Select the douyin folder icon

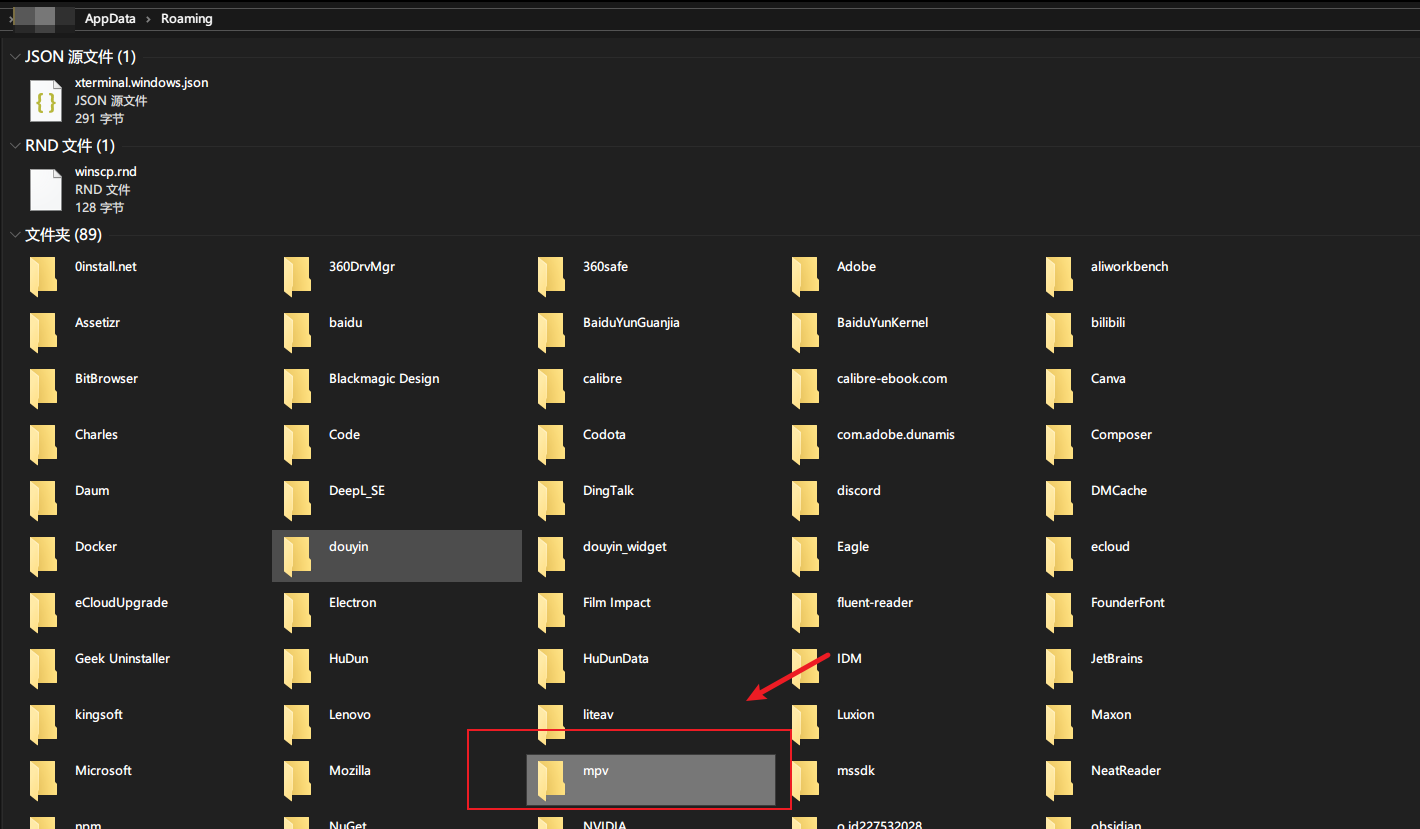[297, 557]
